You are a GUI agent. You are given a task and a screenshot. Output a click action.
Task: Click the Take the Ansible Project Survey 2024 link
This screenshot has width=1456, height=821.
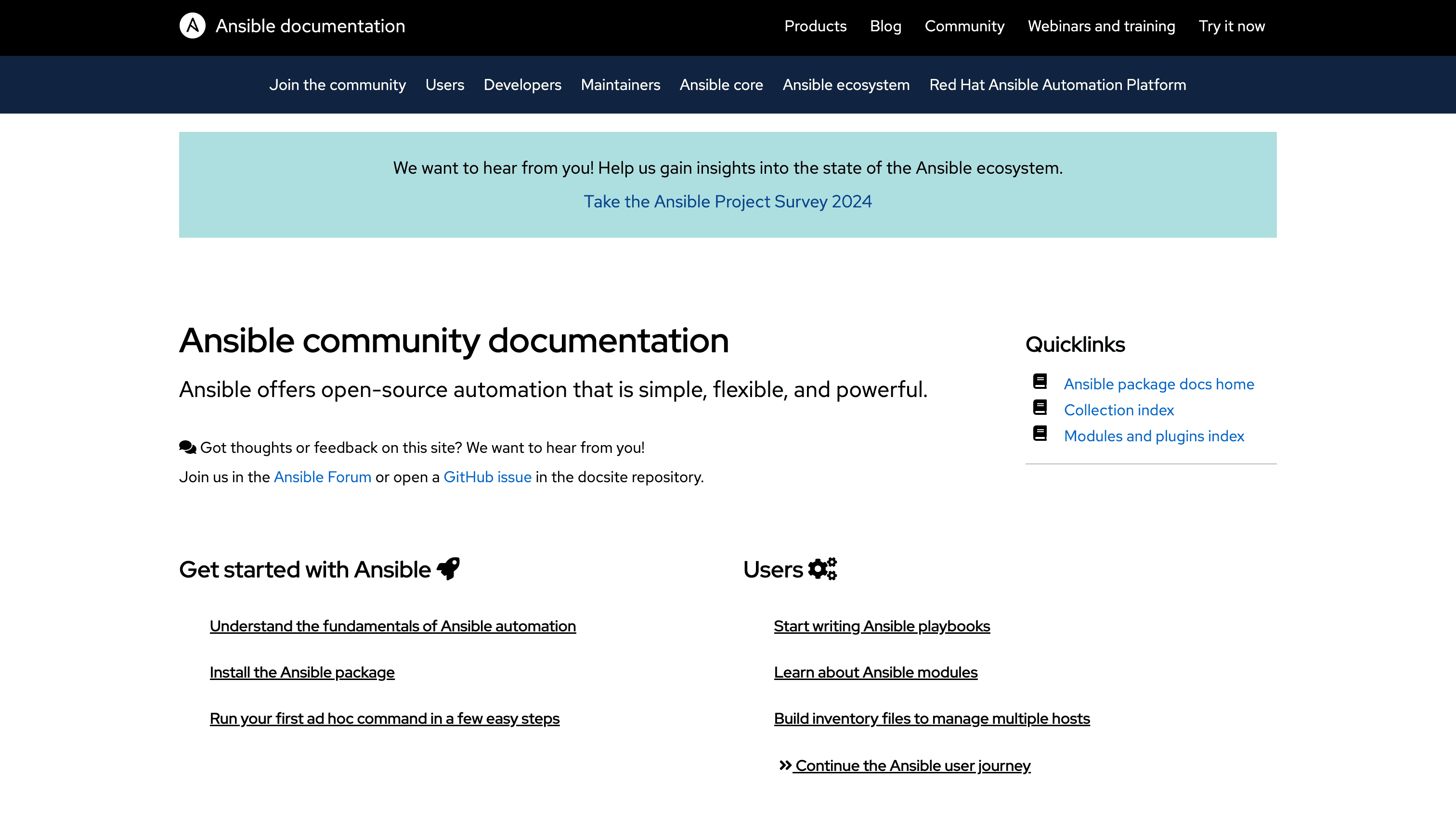(x=727, y=201)
